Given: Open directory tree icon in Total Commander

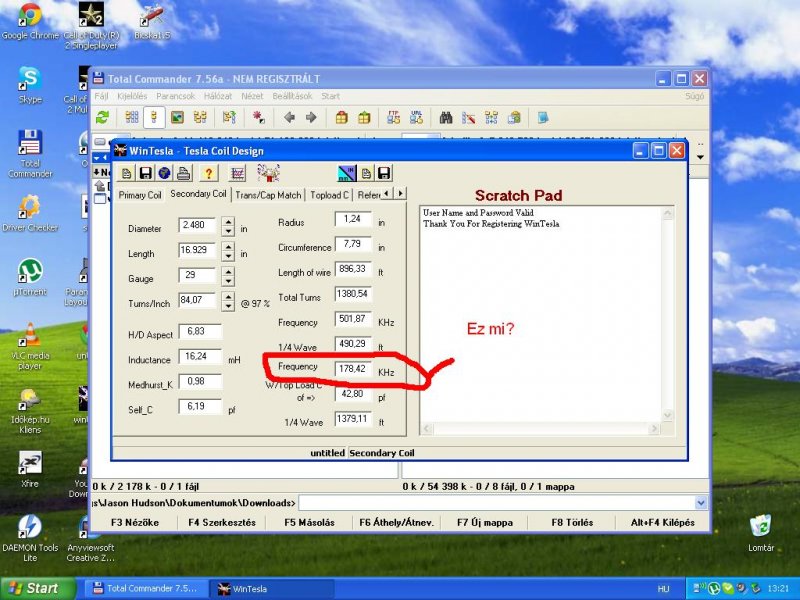Looking at the screenshot, I should tap(200, 118).
